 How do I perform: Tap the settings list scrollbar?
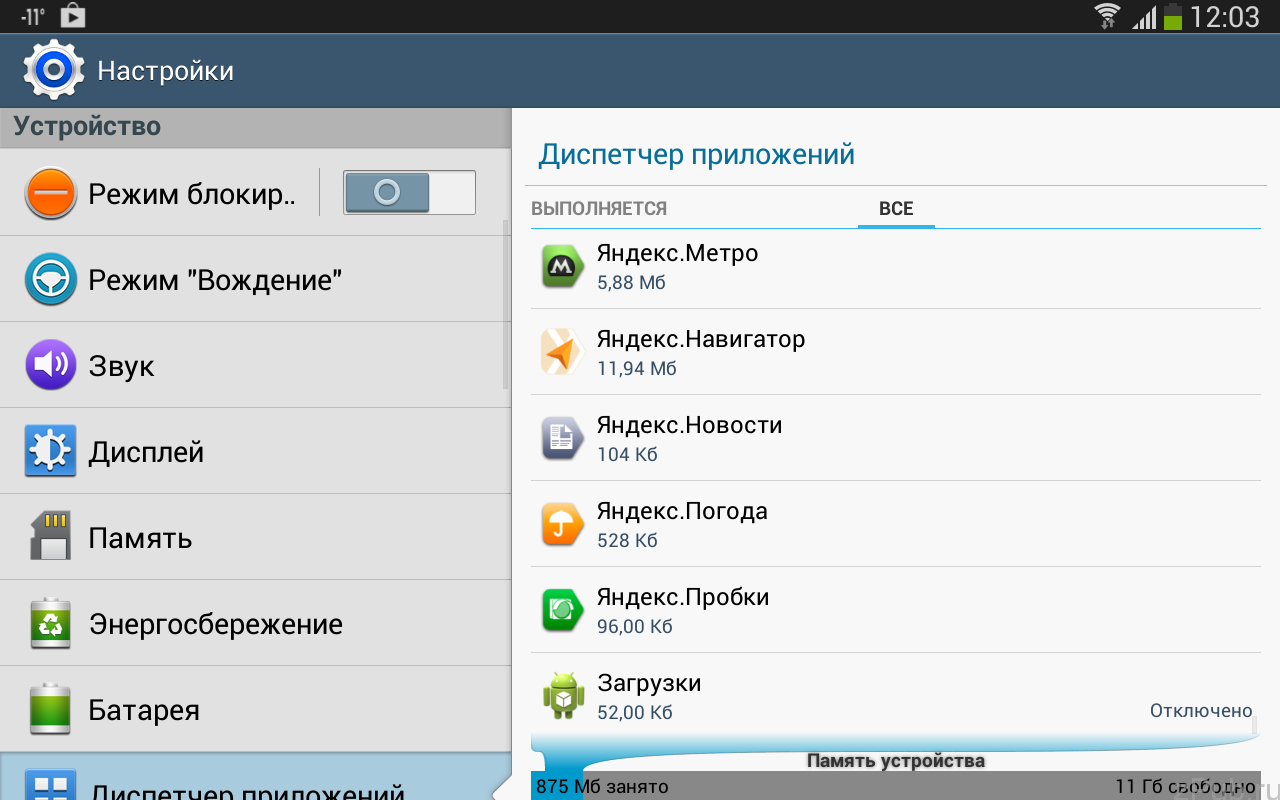coord(506,305)
